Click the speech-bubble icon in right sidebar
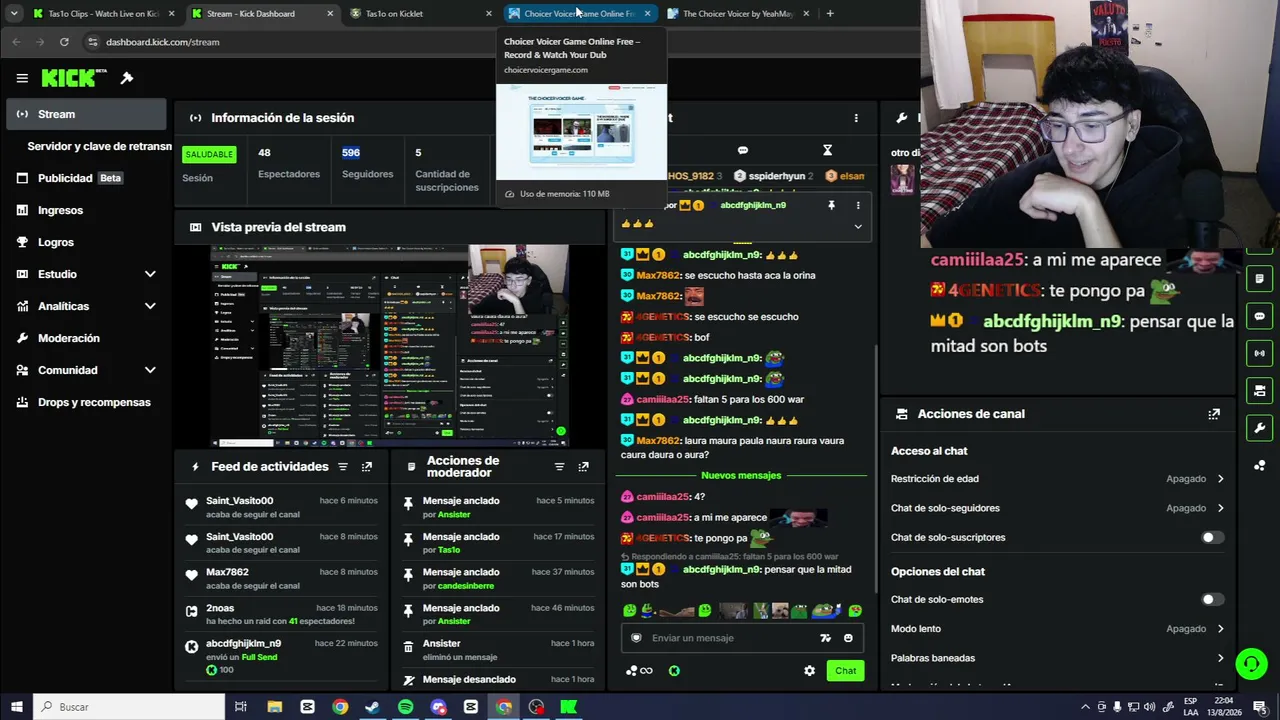 click(x=1260, y=316)
